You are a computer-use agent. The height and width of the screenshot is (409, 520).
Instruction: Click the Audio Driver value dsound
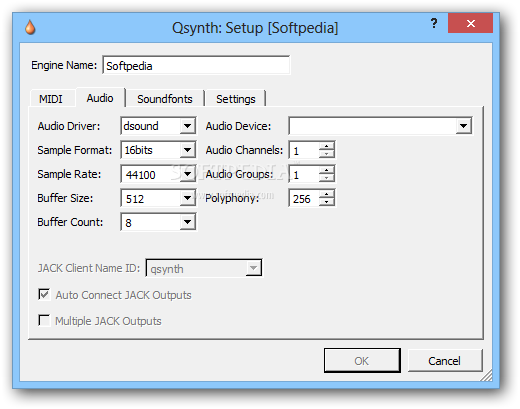[141, 126]
